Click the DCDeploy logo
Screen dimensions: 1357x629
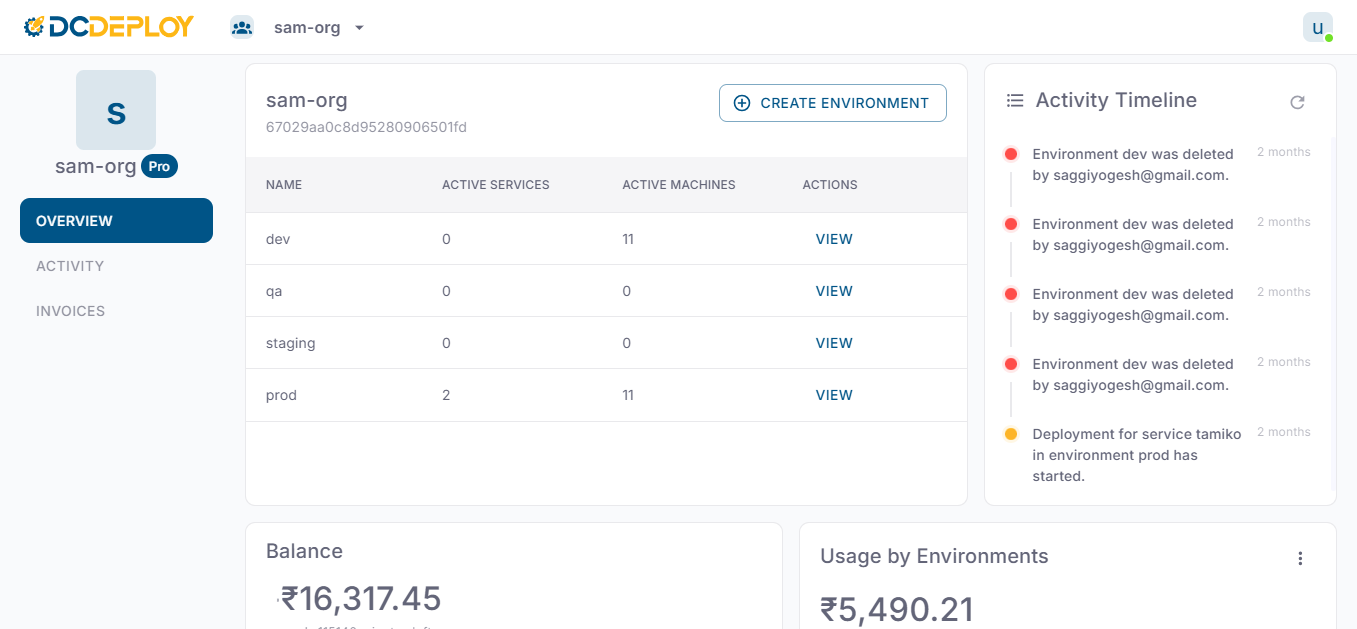click(x=109, y=27)
